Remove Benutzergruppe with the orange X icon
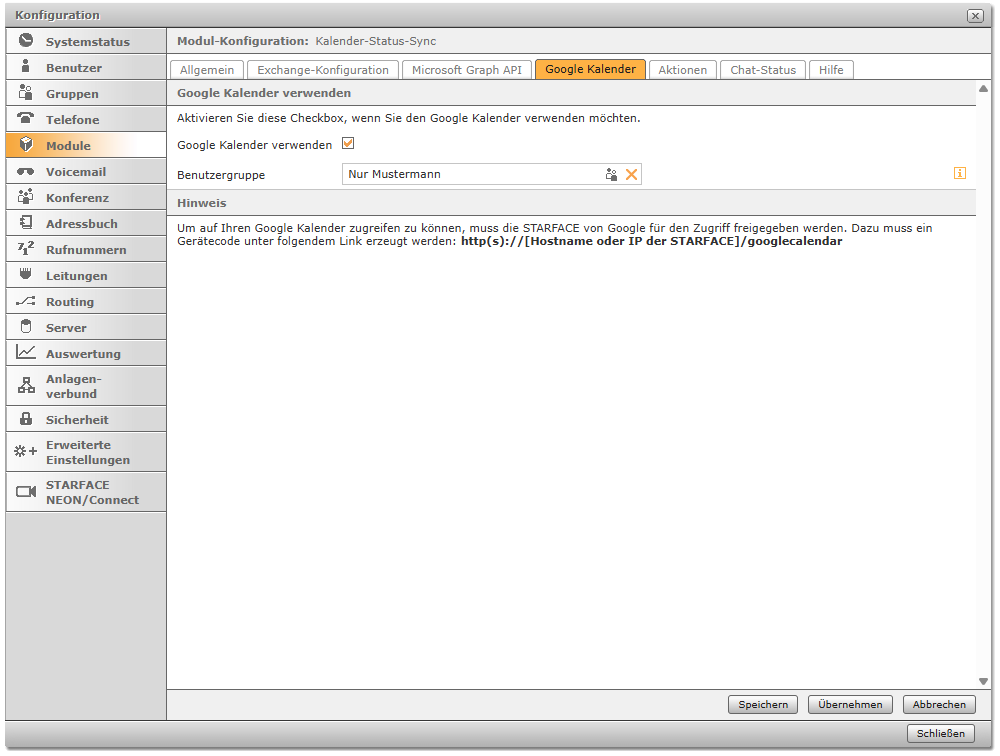The width and height of the screenshot is (1000, 756). [631, 174]
